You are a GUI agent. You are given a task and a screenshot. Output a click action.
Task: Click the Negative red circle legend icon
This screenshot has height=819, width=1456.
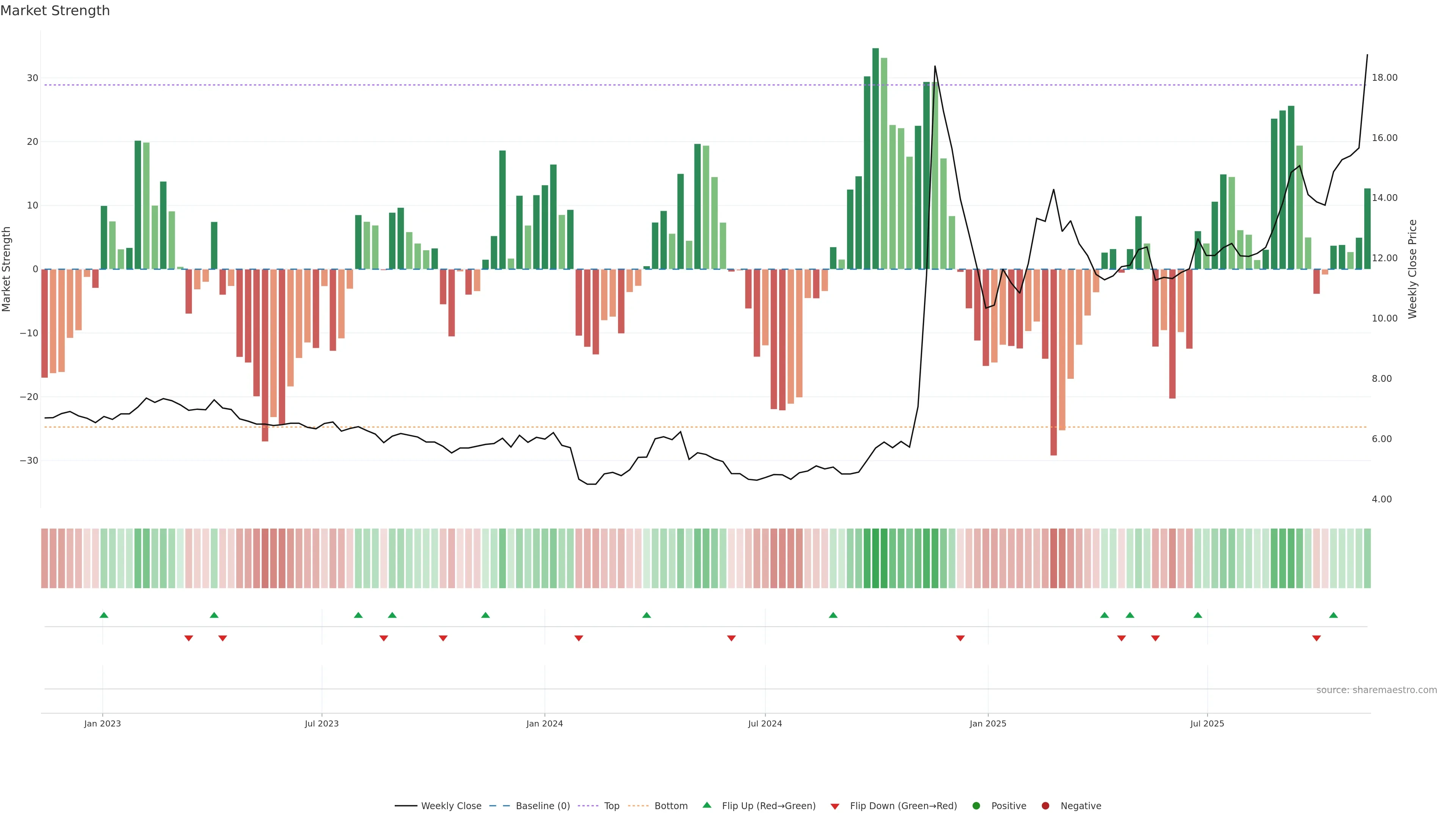tap(1045, 806)
